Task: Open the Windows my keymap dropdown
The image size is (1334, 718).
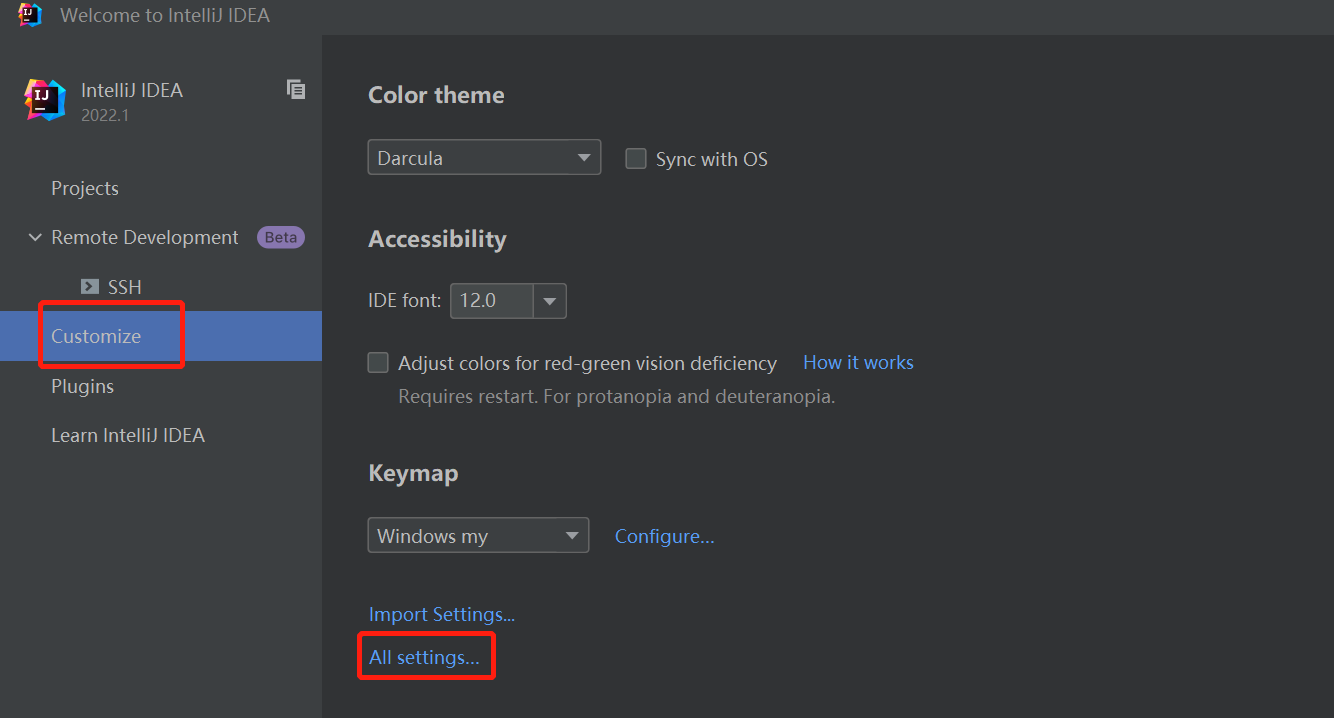Action: point(478,536)
